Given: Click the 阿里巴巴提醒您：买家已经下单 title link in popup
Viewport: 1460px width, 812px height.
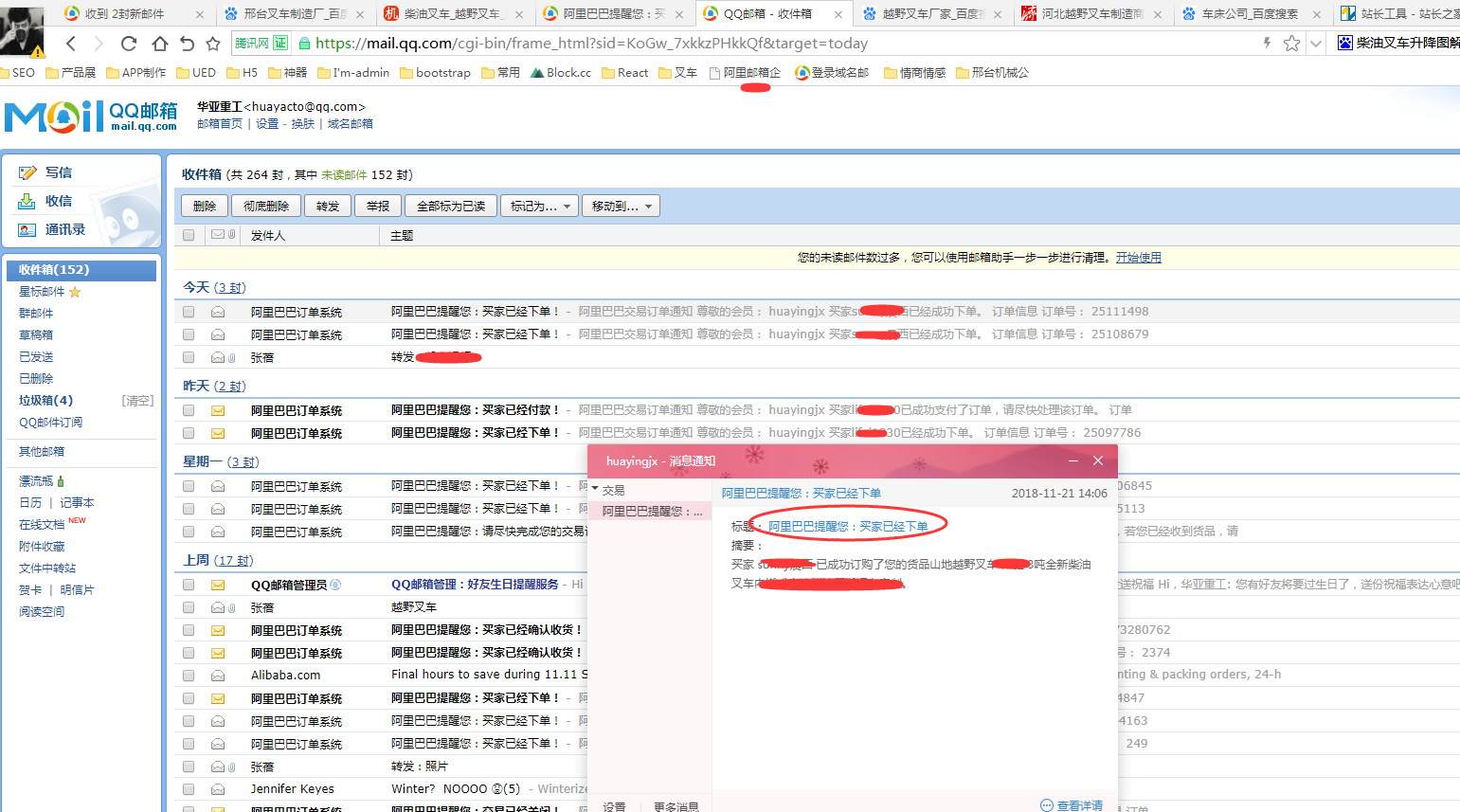Looking at the screenshot, I should 847,526.
